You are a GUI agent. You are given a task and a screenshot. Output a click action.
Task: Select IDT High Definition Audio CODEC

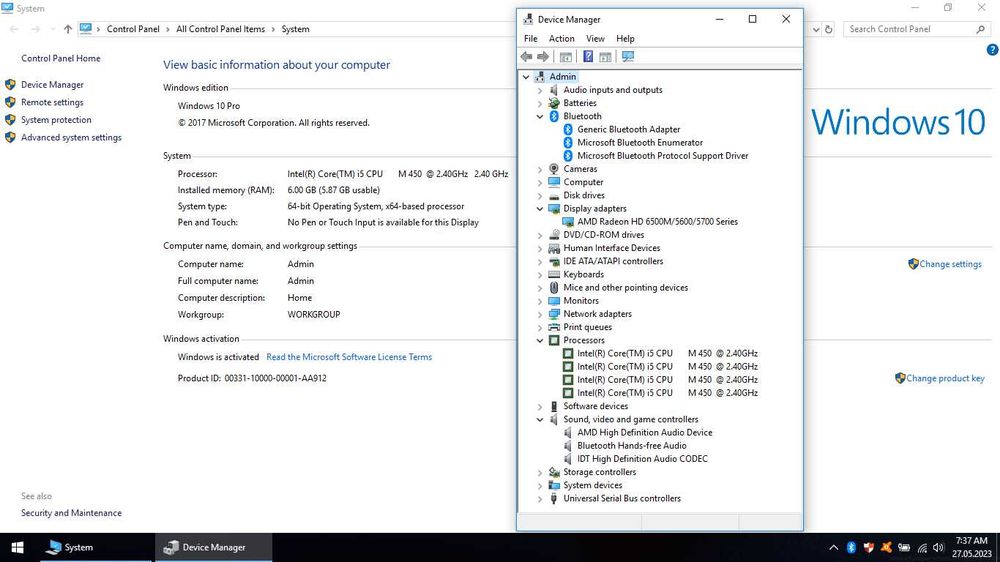[x=642, y=459]
